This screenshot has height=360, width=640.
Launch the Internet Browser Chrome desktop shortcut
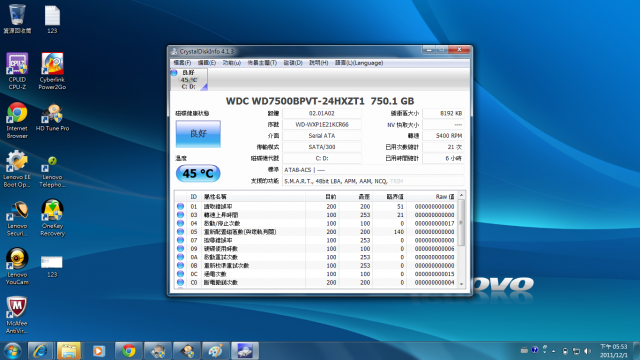point(17,120)
